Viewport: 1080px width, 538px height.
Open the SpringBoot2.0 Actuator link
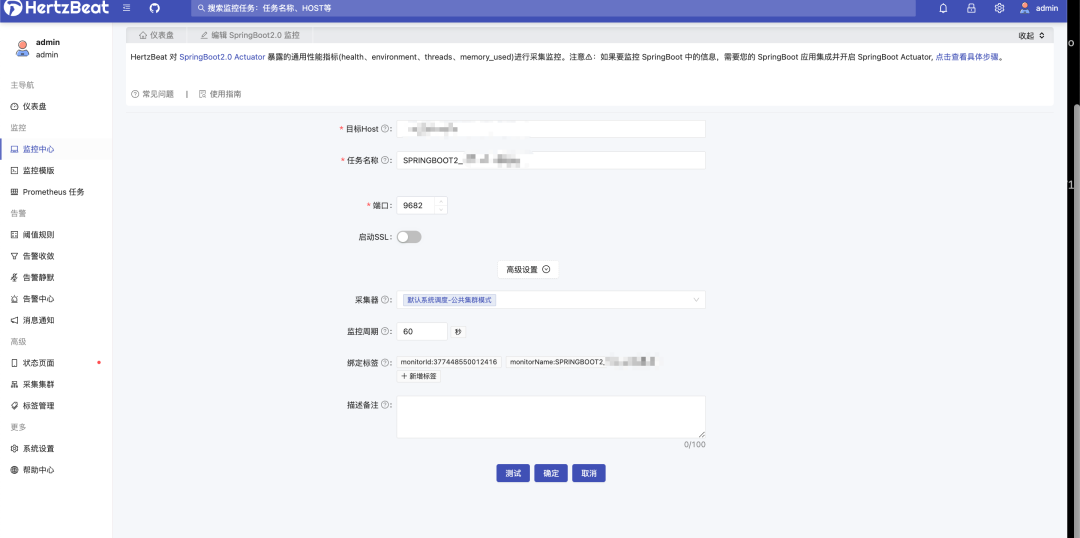(x=222, y=57)
